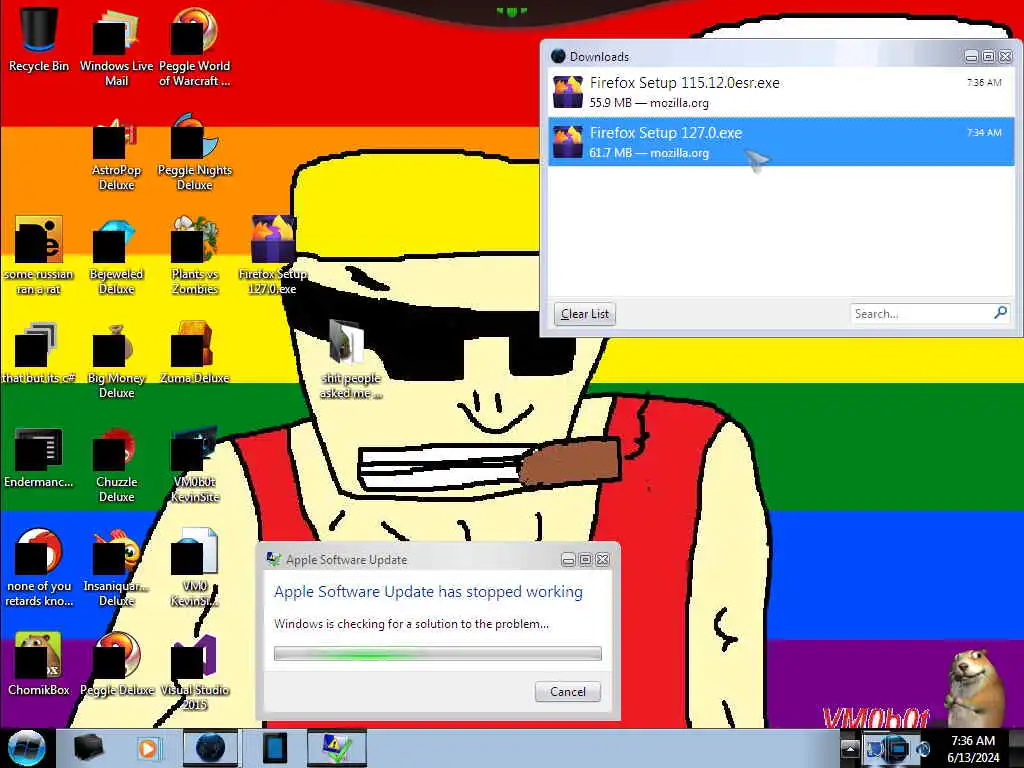Select the 'shit people asked me' folder

tap(350, 359)
